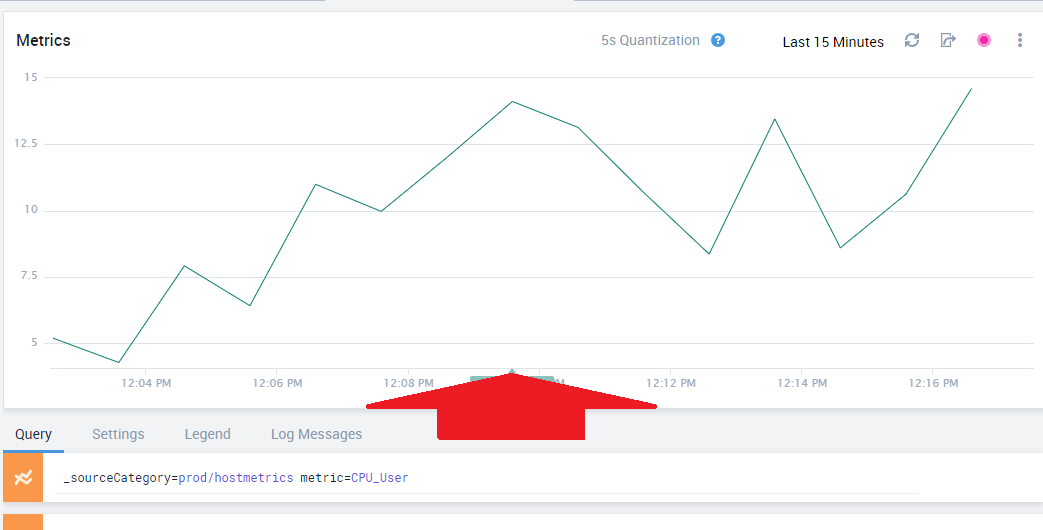Open the Last 15 Minutes time range
Viewport: 1043px width, 530px height.
click(x=833, y=42)
